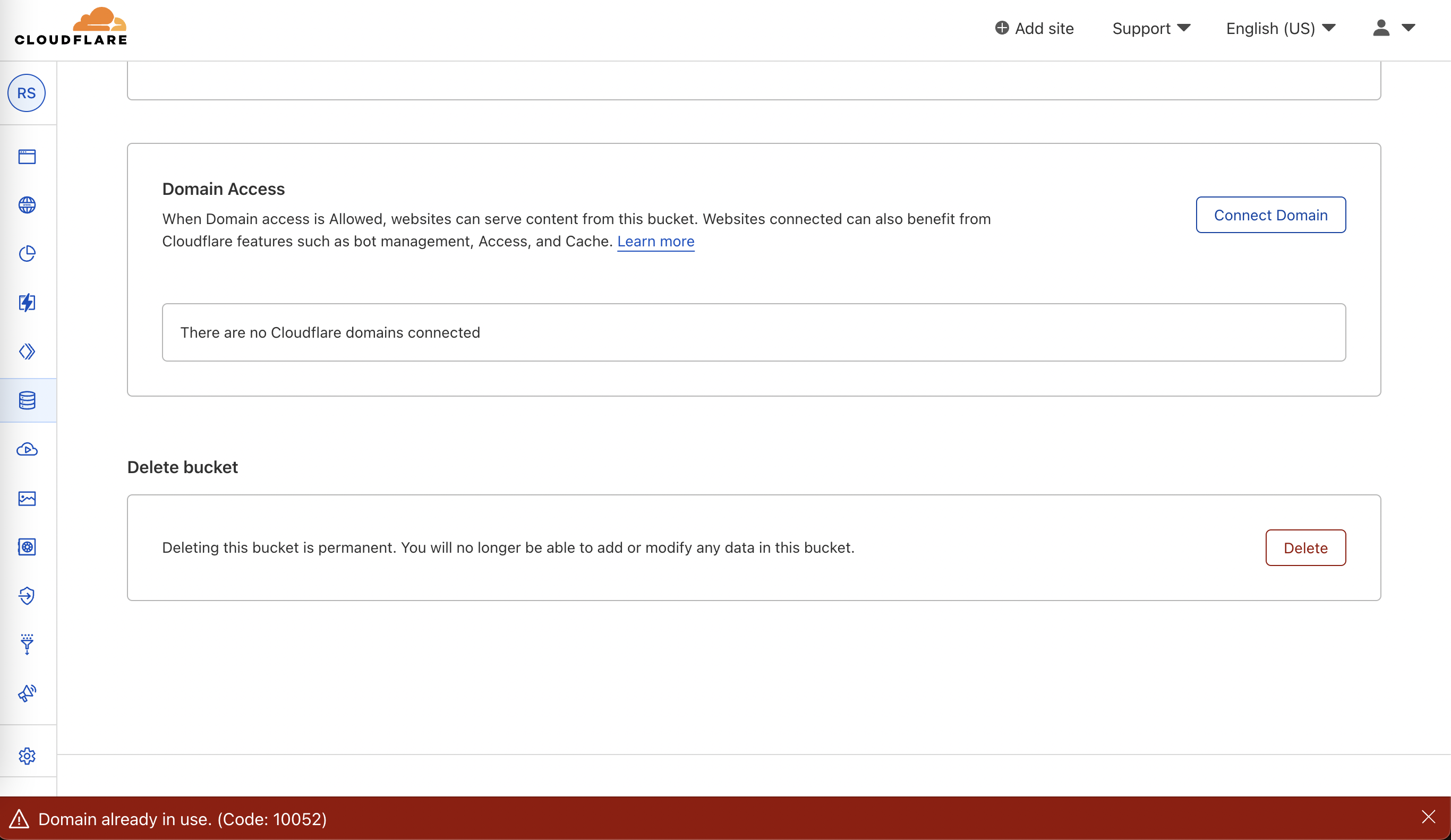Expand the Support dropdown
Image resolution: width=1451 pixels, height=840 pixels.
coord(1150,28)
